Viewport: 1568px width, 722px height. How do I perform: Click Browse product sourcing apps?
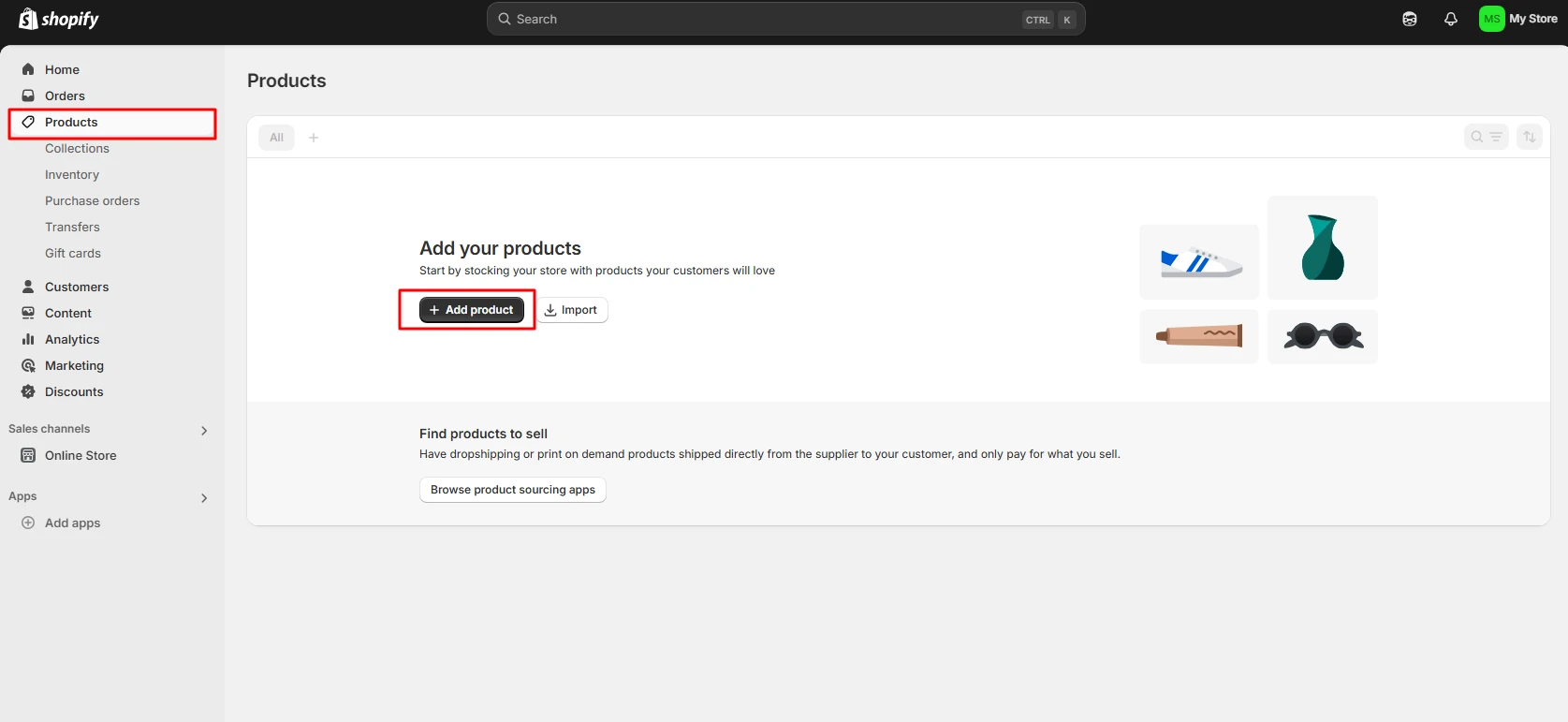tap(512, 490)
